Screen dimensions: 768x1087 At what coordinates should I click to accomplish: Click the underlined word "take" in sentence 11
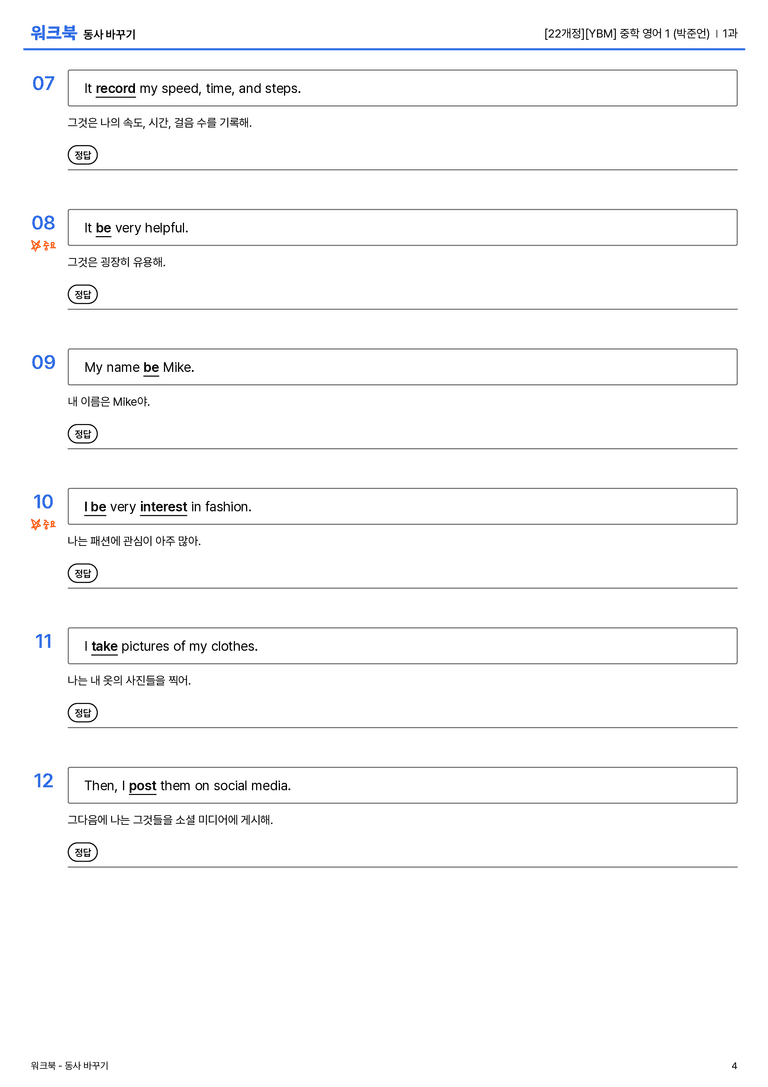tap(105, 646)
